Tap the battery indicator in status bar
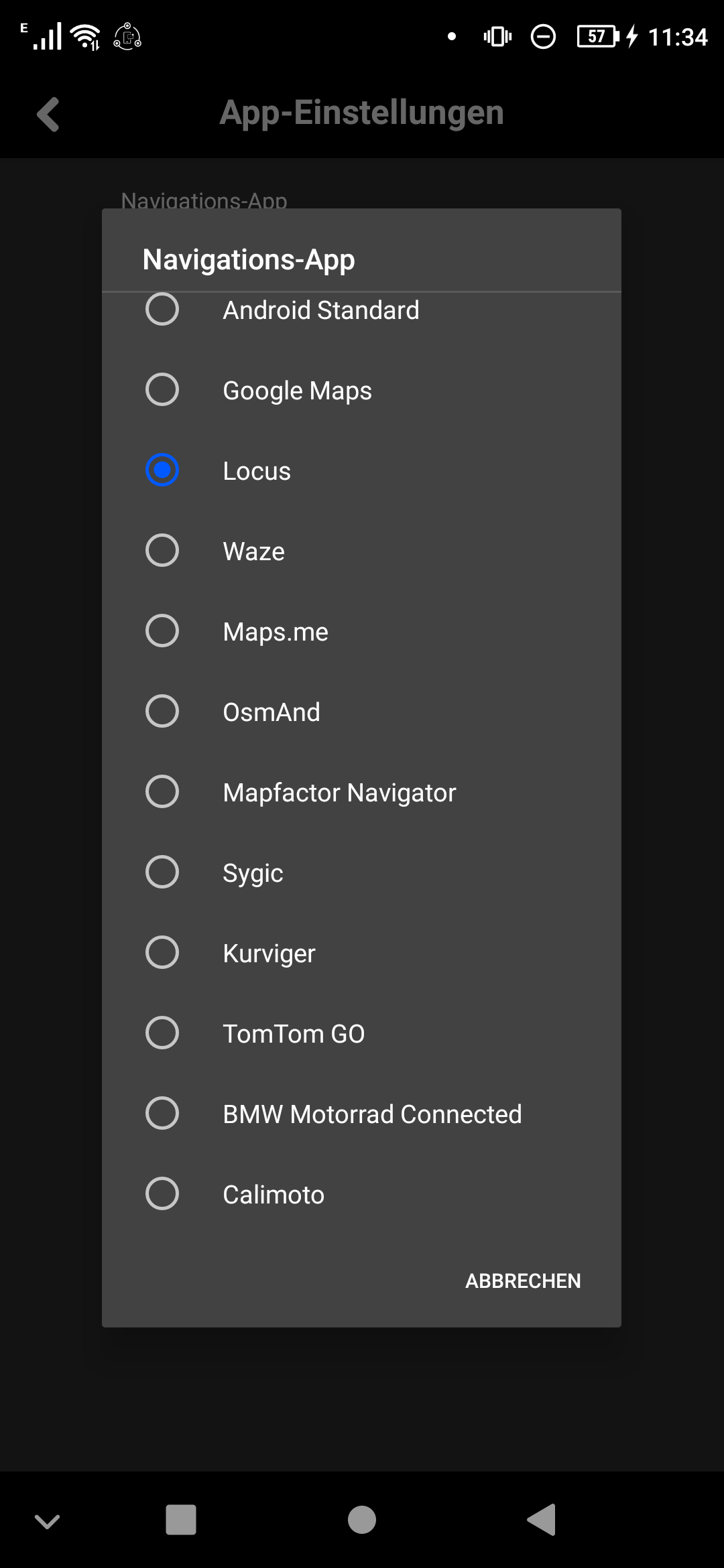The width and height of the screenshot is (724, 1568). [597, 36]
